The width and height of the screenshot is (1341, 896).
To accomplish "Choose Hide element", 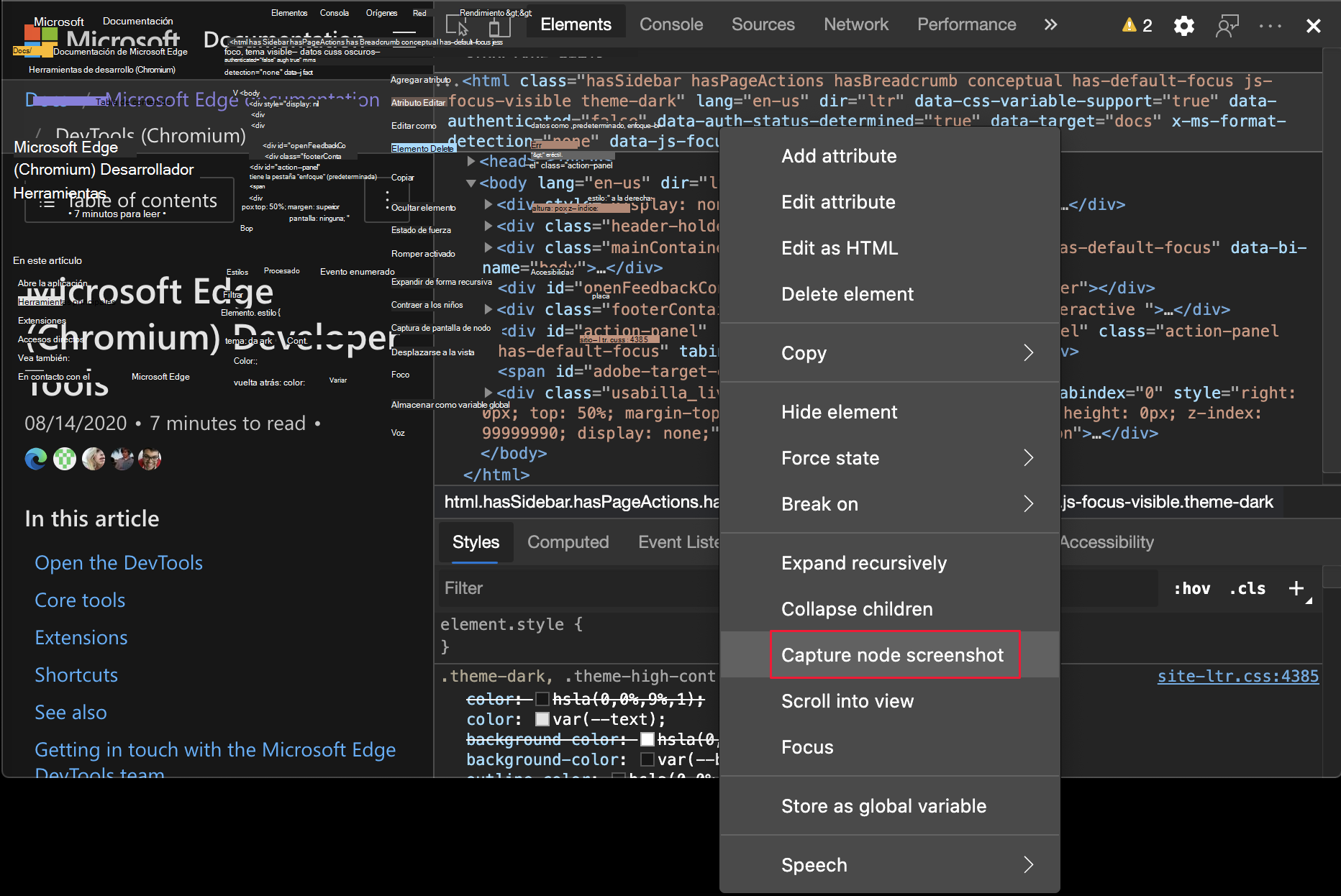I will click(890, 412).
